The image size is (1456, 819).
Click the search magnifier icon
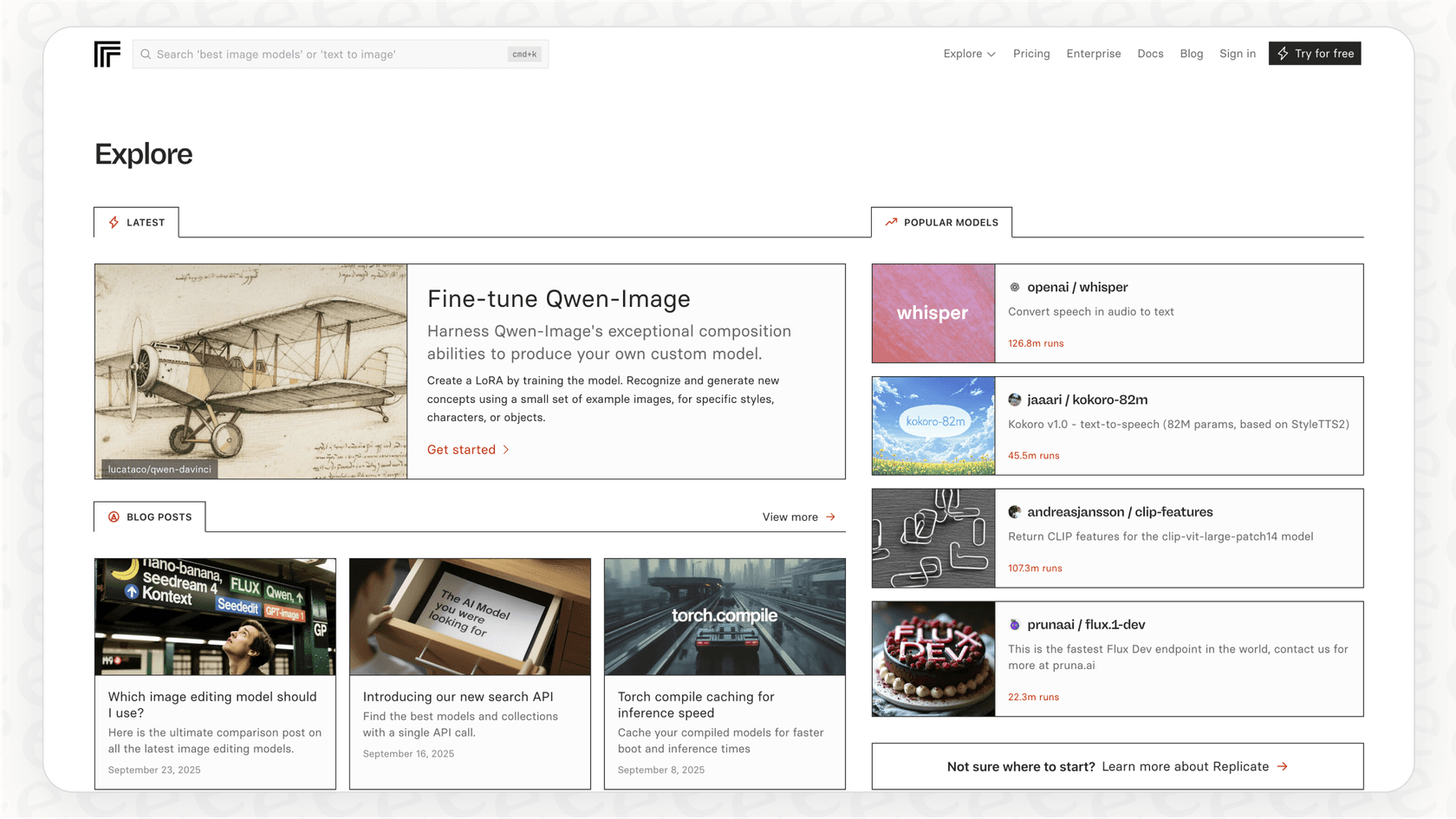146,54
